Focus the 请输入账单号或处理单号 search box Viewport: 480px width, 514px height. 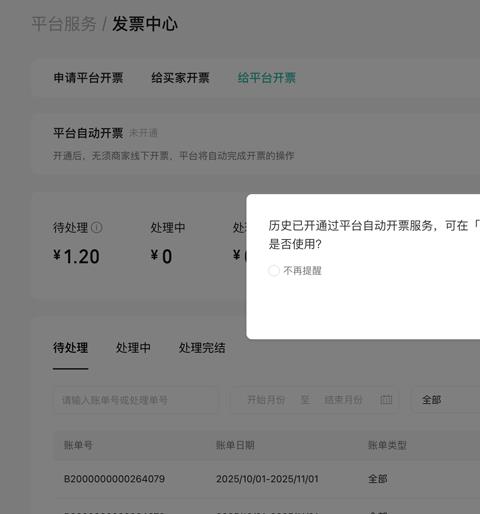(136, 400)
